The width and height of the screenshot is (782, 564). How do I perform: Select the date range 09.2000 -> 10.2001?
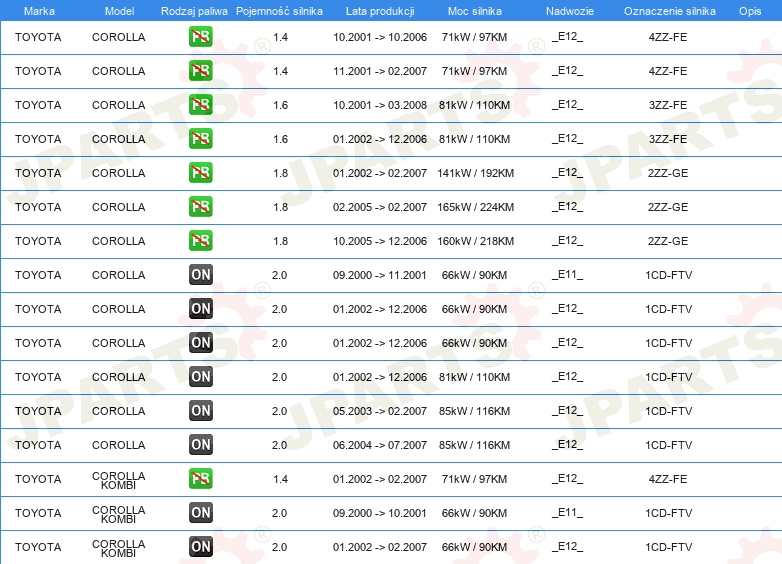(x=380, y=513)
